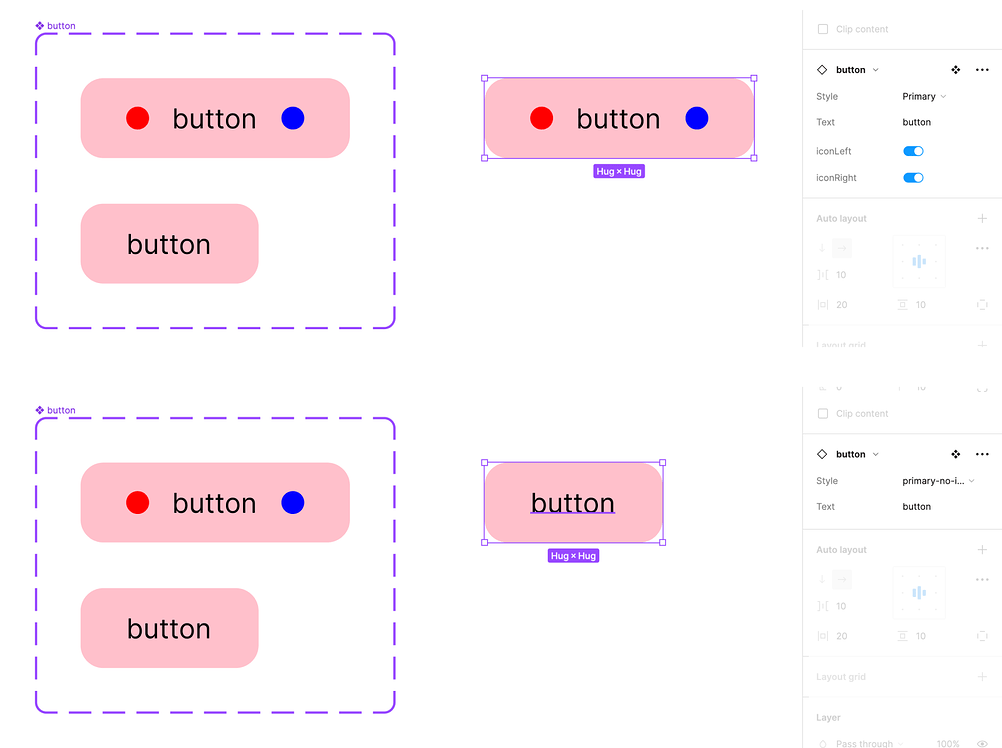The height and width of the screenshot is (748, 1002).
Task: Go to main component in the iconLeft panel
Action: click(955, 70)
